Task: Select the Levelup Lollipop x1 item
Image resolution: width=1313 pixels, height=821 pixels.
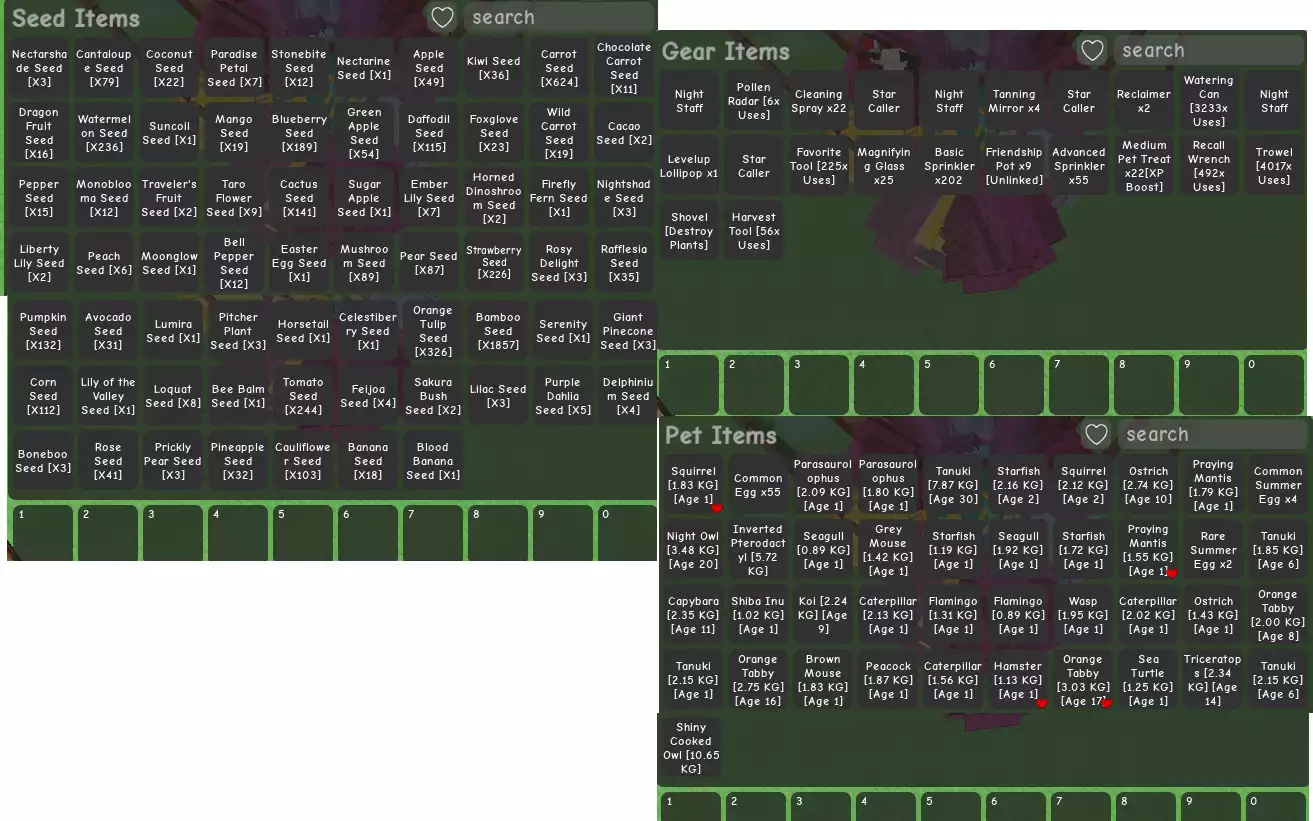Action: [689, 166]
